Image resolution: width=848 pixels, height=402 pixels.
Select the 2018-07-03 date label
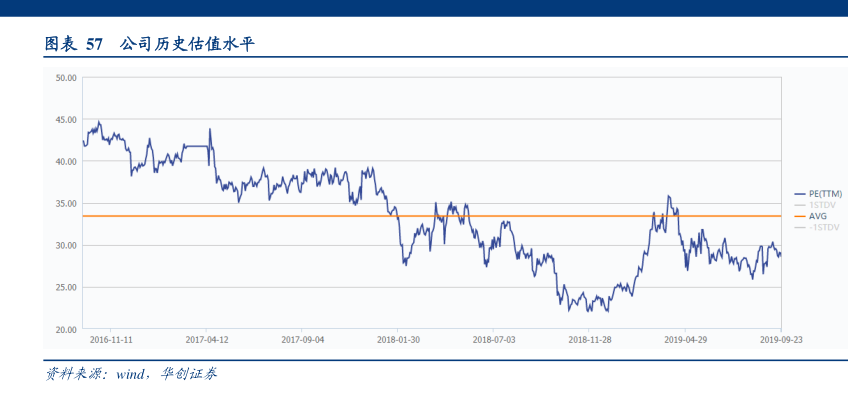(x=494, y=340)
